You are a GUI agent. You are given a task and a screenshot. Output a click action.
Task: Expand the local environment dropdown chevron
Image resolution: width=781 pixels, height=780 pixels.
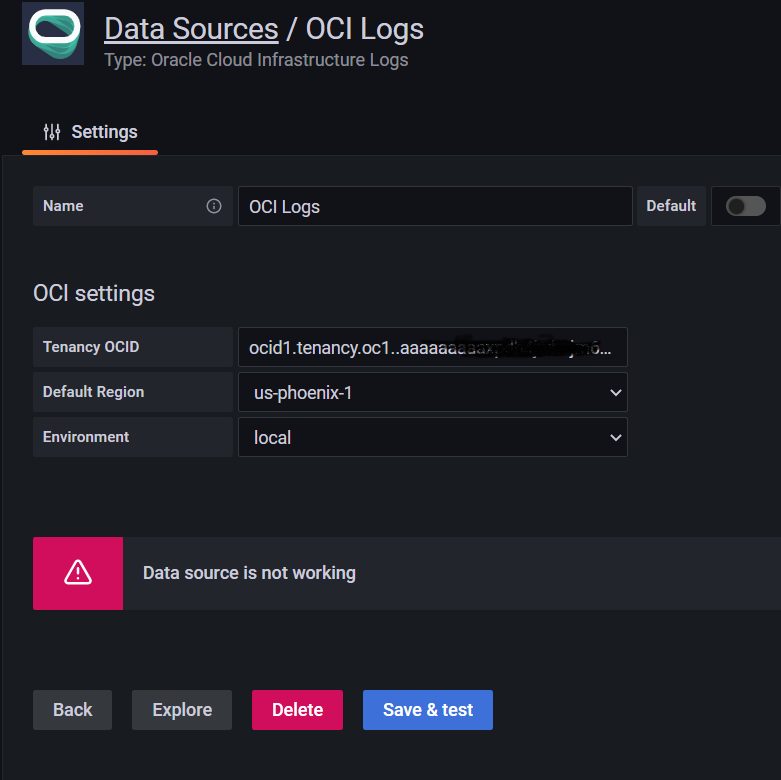[x=616, y=437]
